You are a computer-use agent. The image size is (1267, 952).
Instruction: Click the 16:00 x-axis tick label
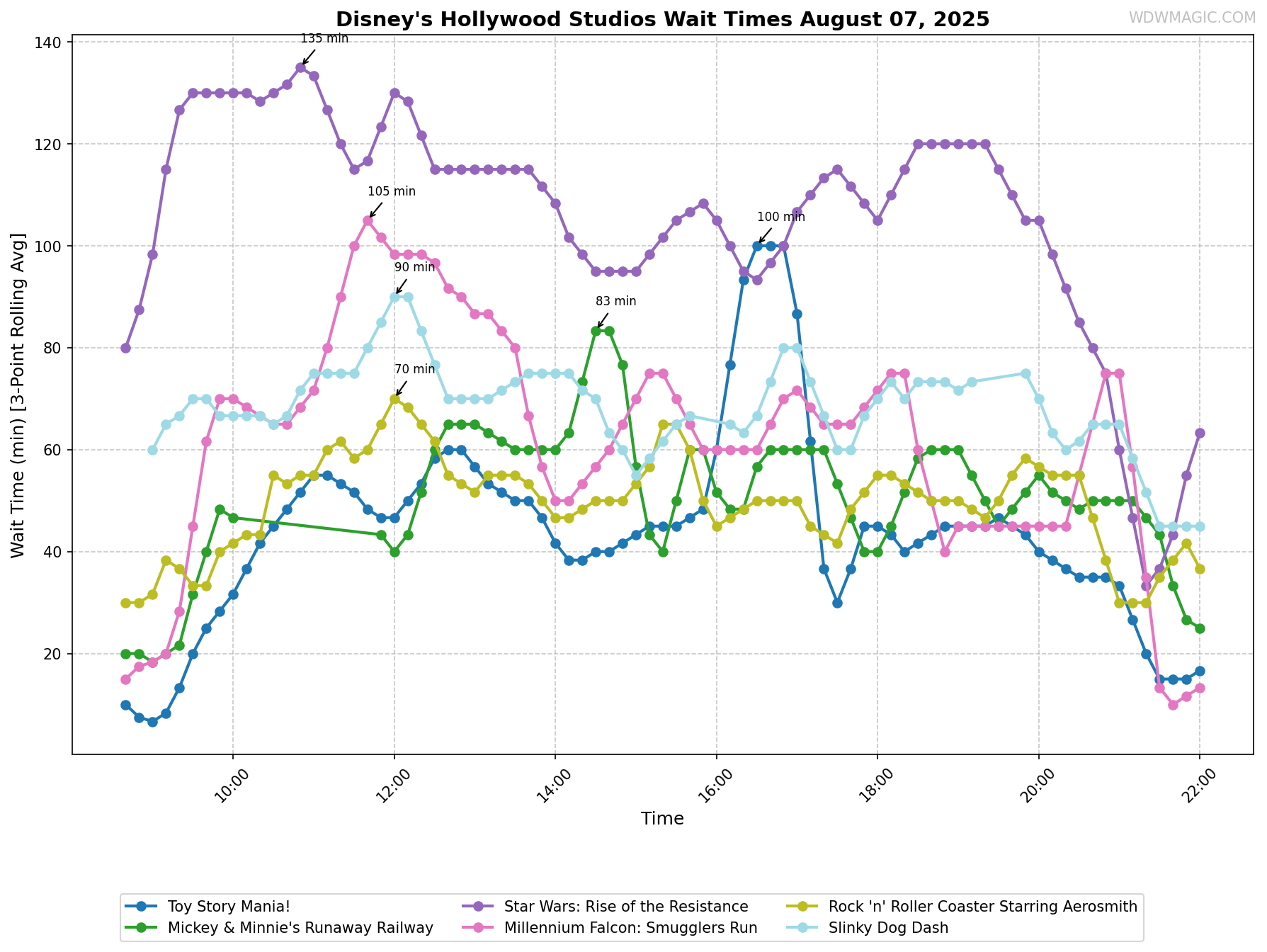coord(715,786)
